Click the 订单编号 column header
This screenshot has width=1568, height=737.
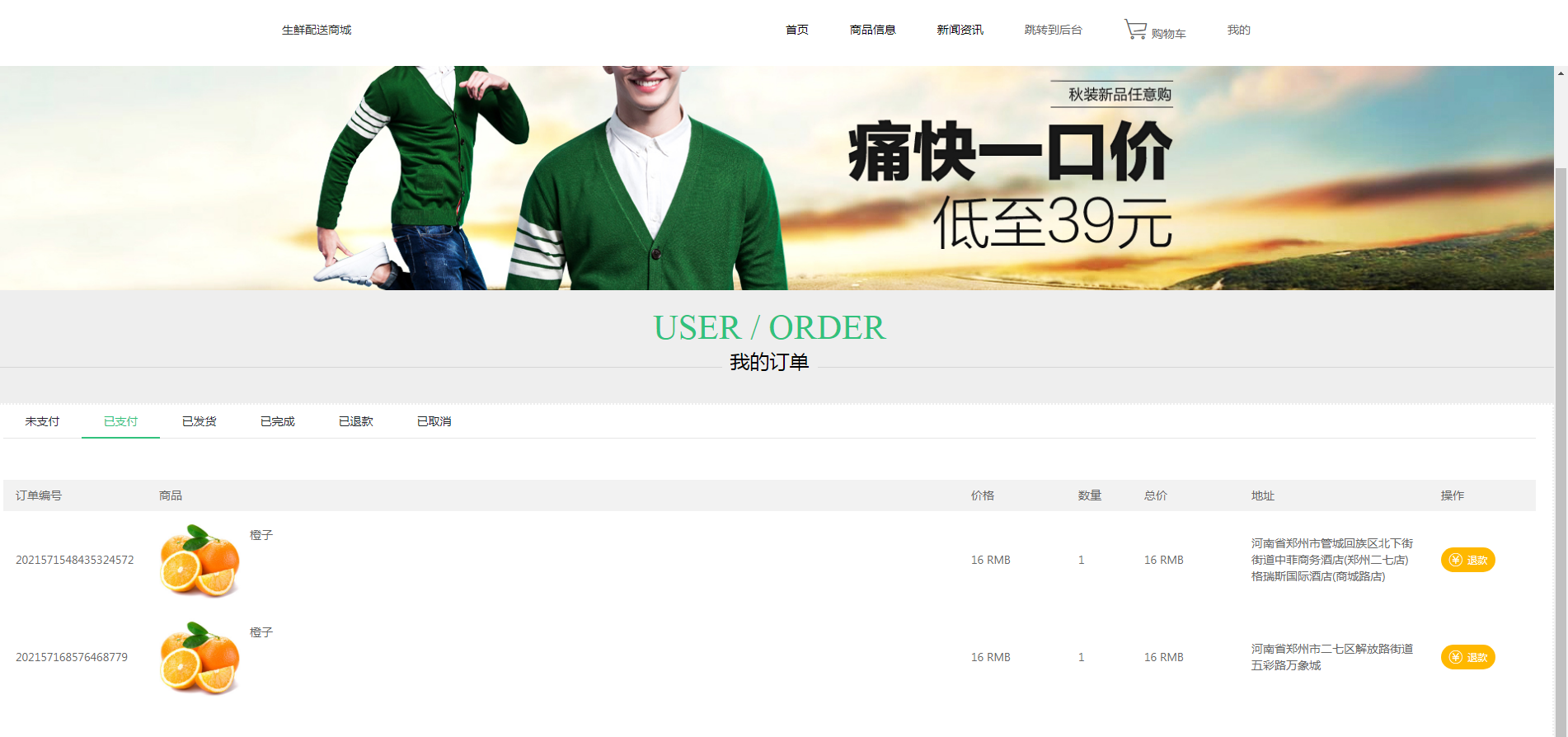[x=39, y=495]
